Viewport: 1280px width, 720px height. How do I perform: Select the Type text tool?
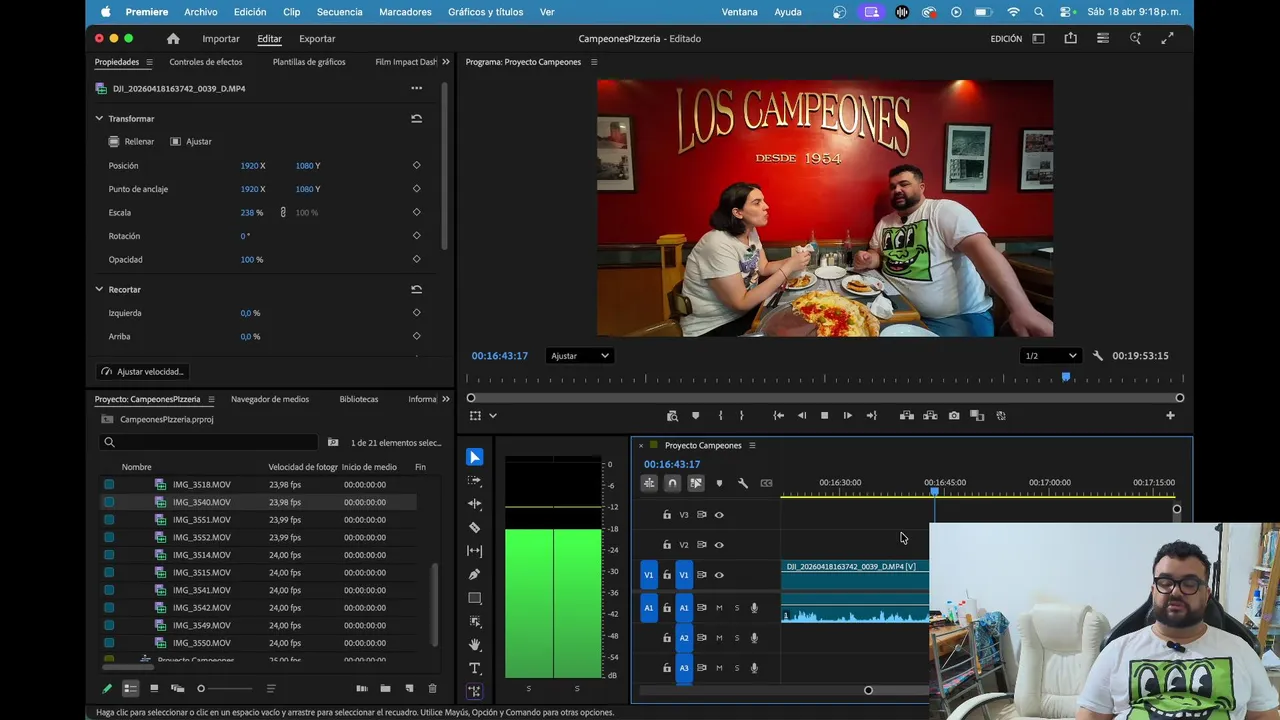pyautogui.click(x=474, y=668)
